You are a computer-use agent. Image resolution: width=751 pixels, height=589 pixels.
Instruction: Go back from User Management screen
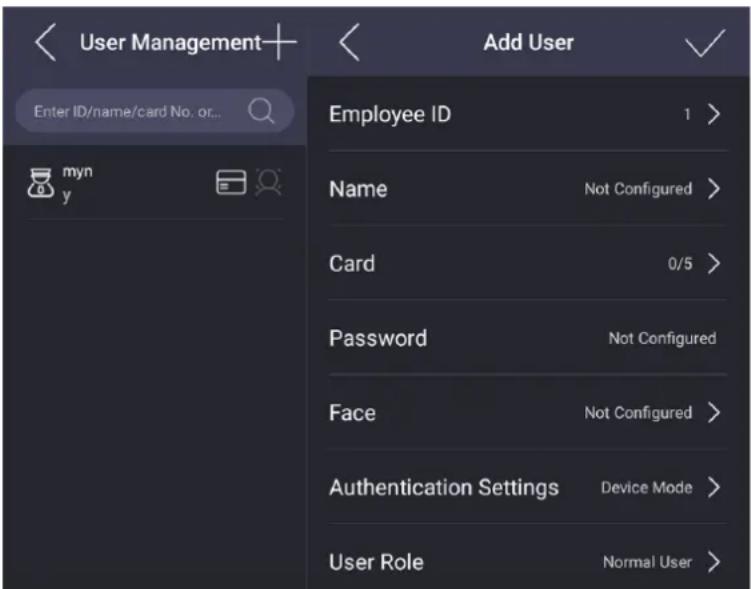pyautogui.click(x=46, y=42)
